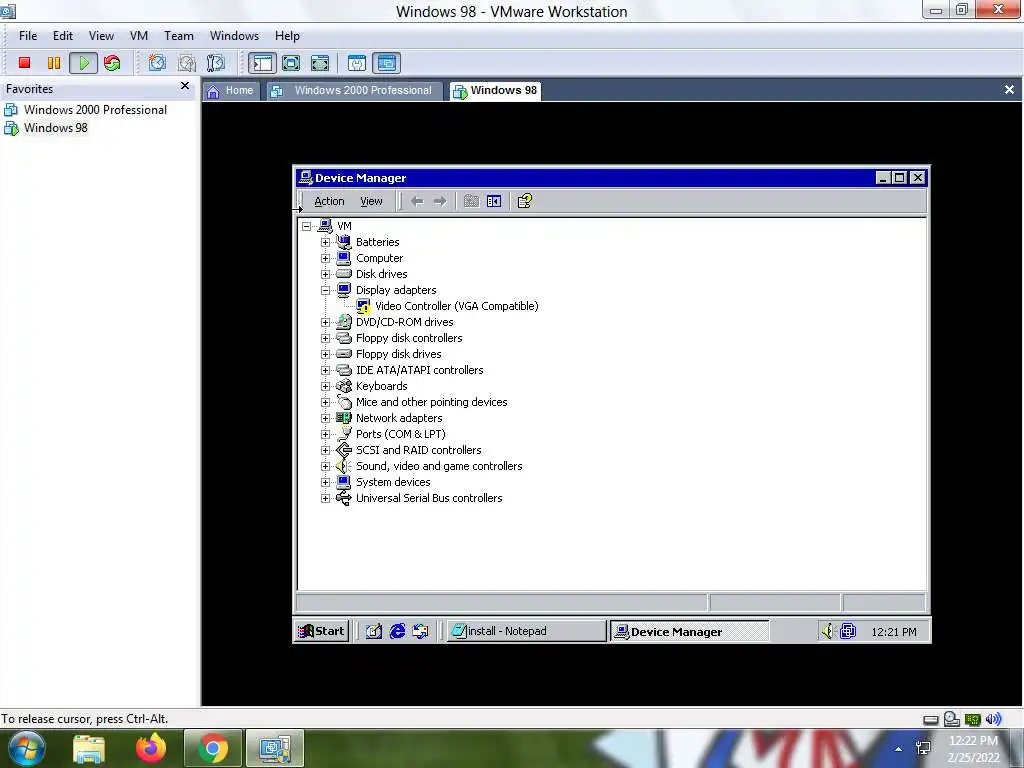Click the summary view icon in the VMware toolbar

[357, 63]
